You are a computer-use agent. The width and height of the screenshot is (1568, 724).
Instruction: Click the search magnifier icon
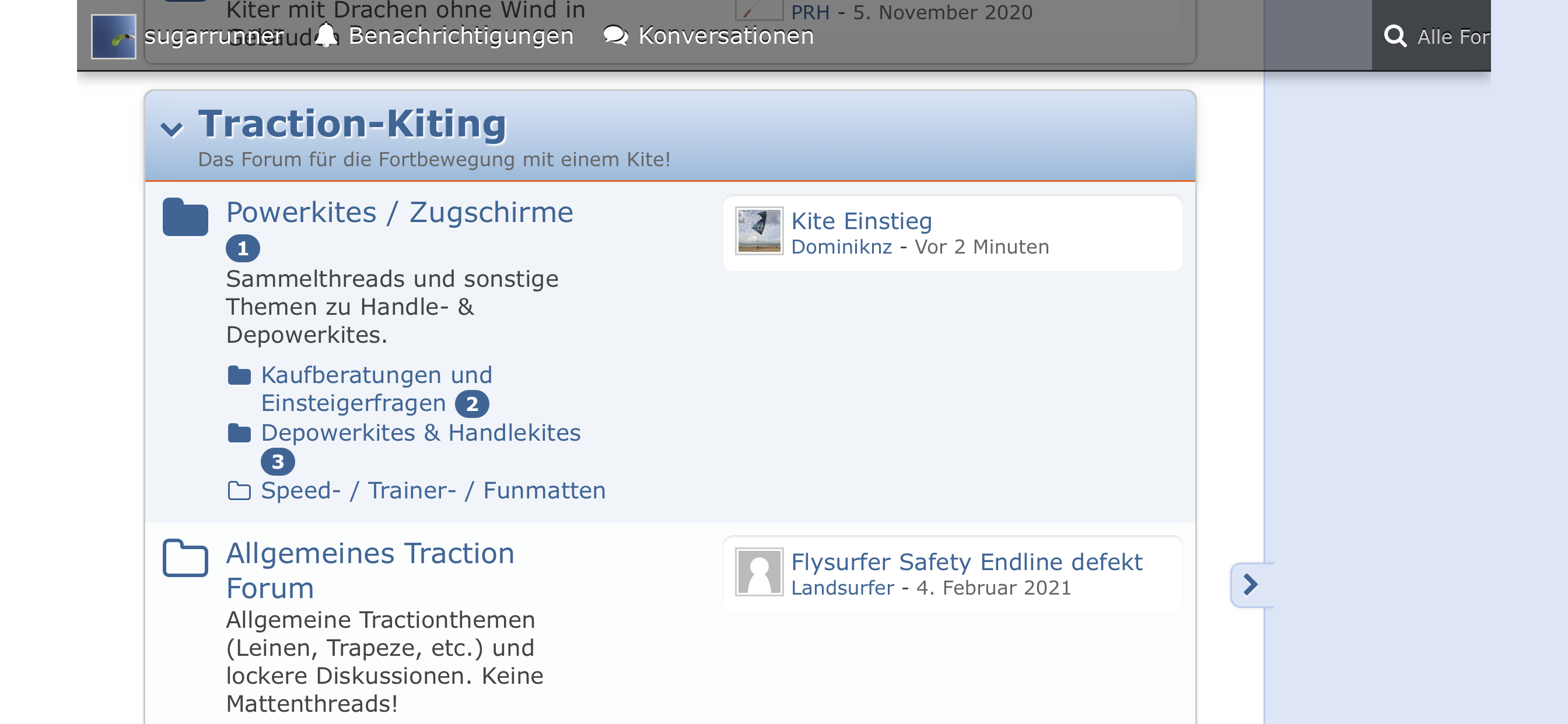coord(1395,37)
